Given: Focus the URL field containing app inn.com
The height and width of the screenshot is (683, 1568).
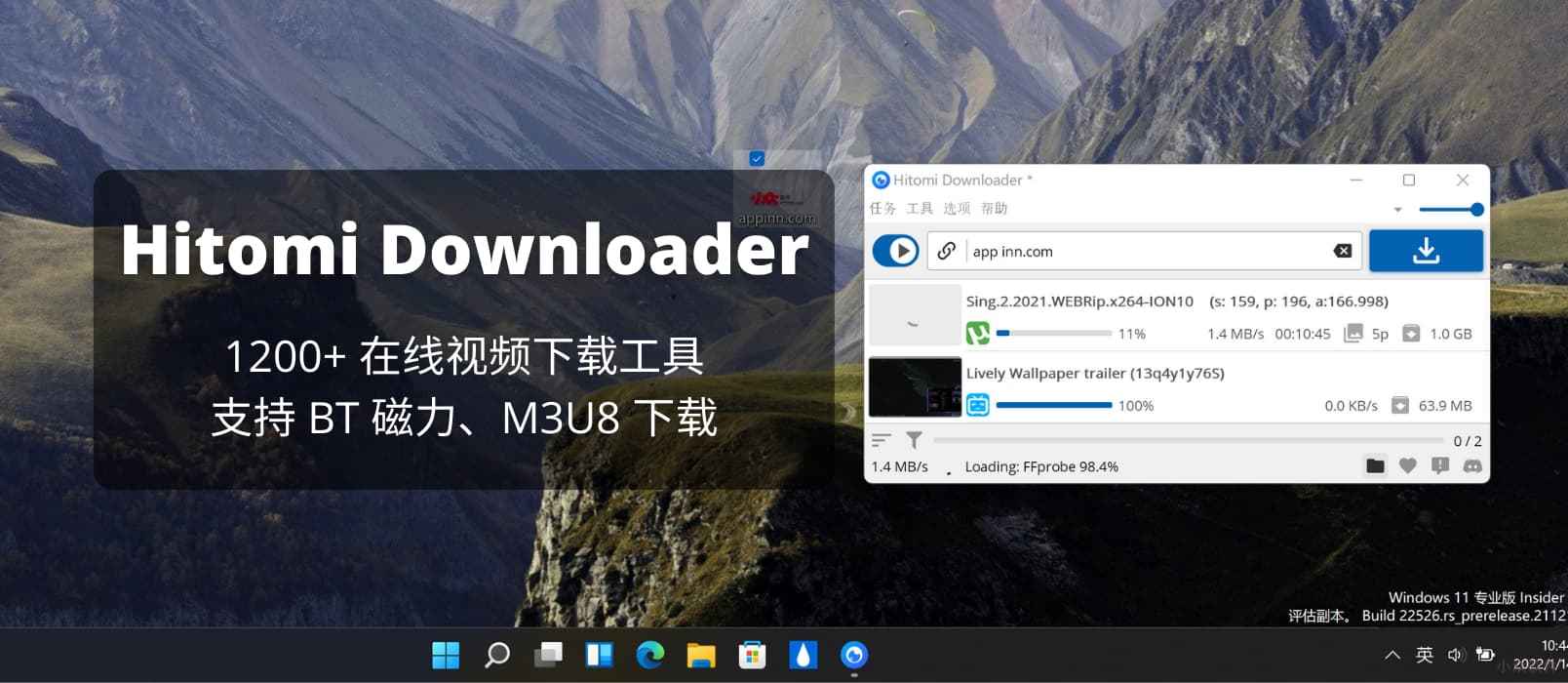Looking at the screenshot, I should point(1144,251).
